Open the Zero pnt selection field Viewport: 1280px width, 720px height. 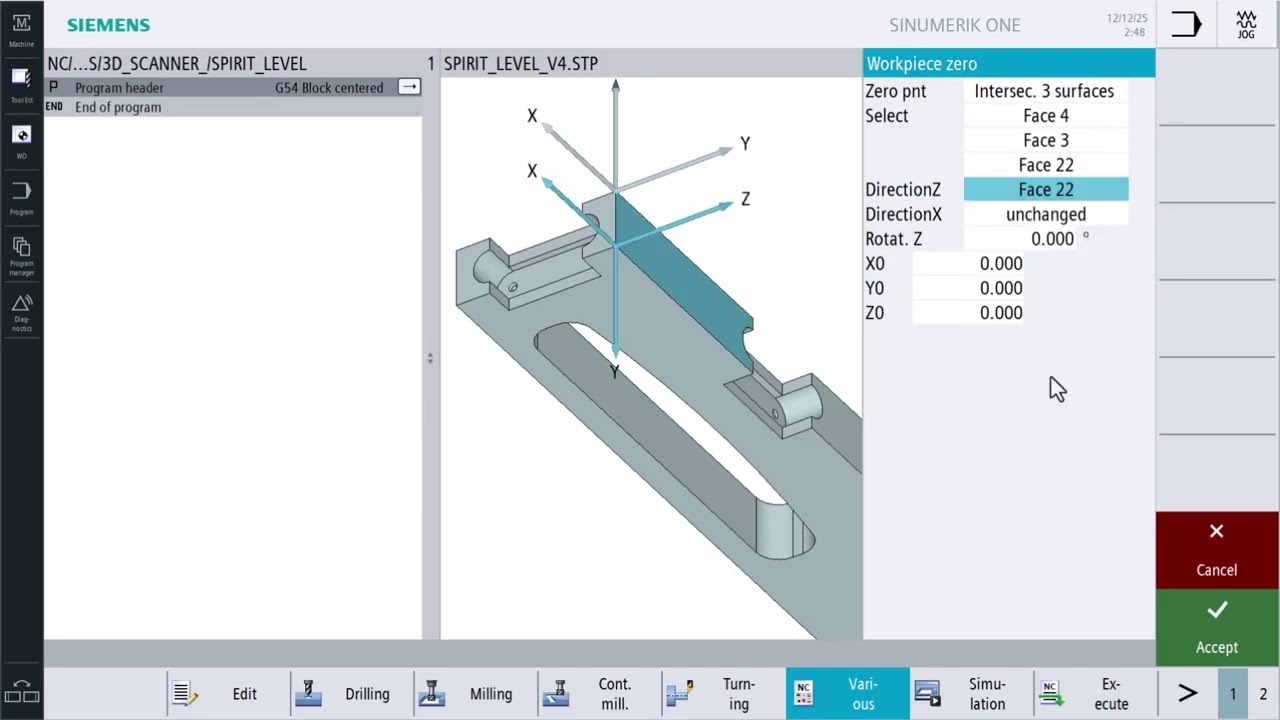[x=1046, y=91]
